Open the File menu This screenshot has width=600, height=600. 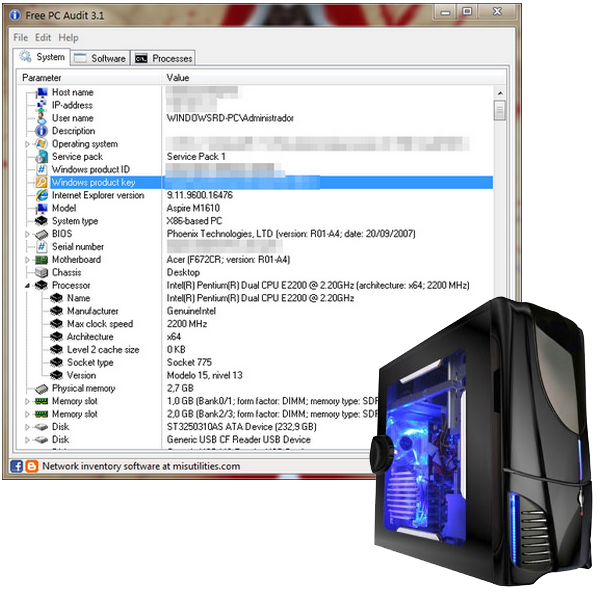tap(21, 38)
